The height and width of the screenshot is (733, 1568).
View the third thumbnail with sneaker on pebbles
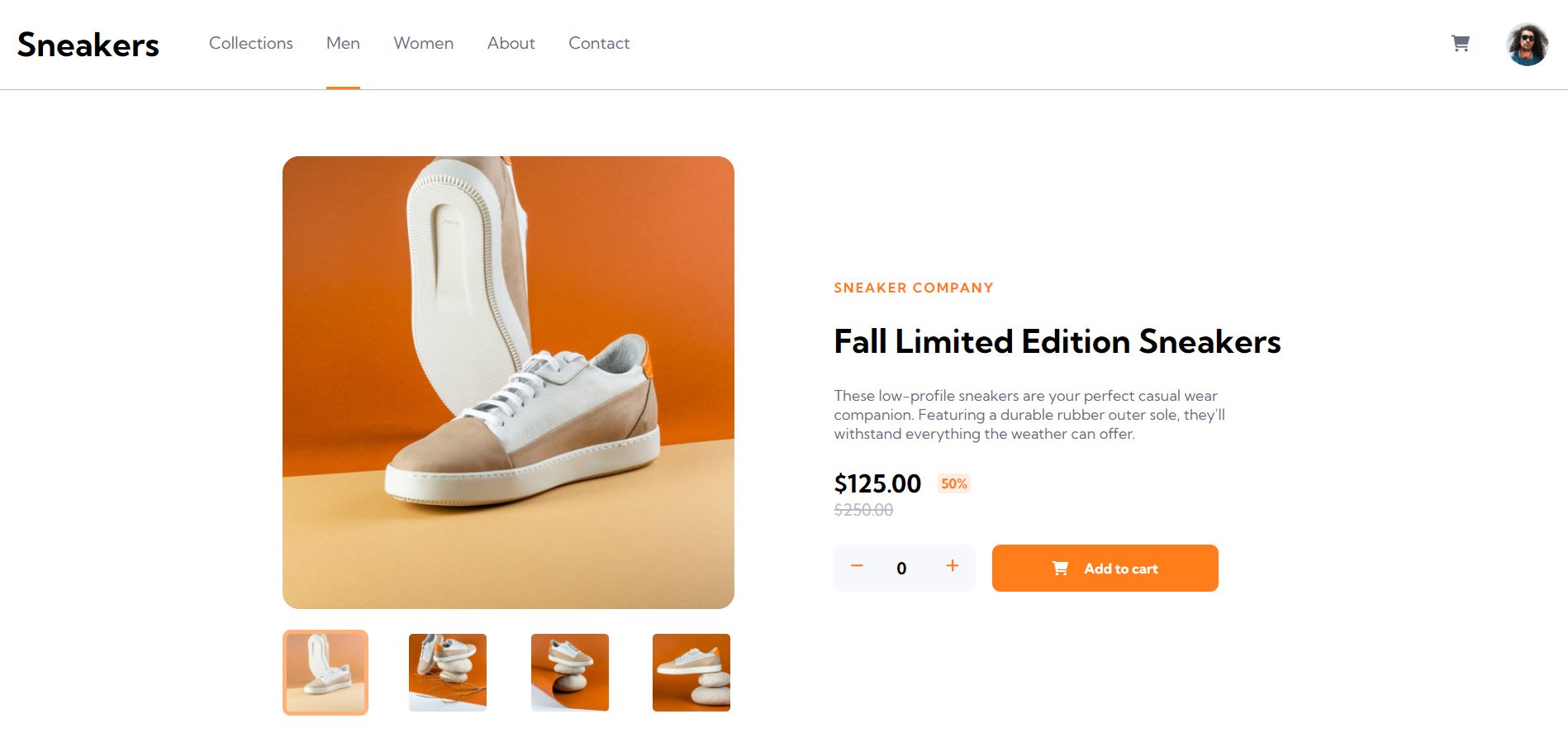click(x=570, y=673)
